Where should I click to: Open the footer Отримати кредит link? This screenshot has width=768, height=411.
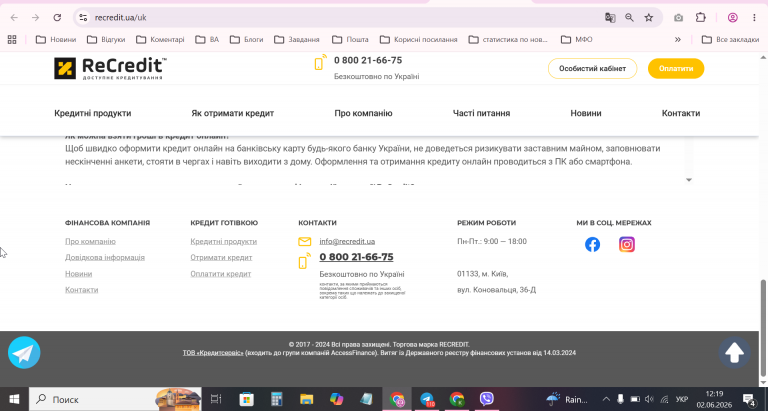pos(221,257)
